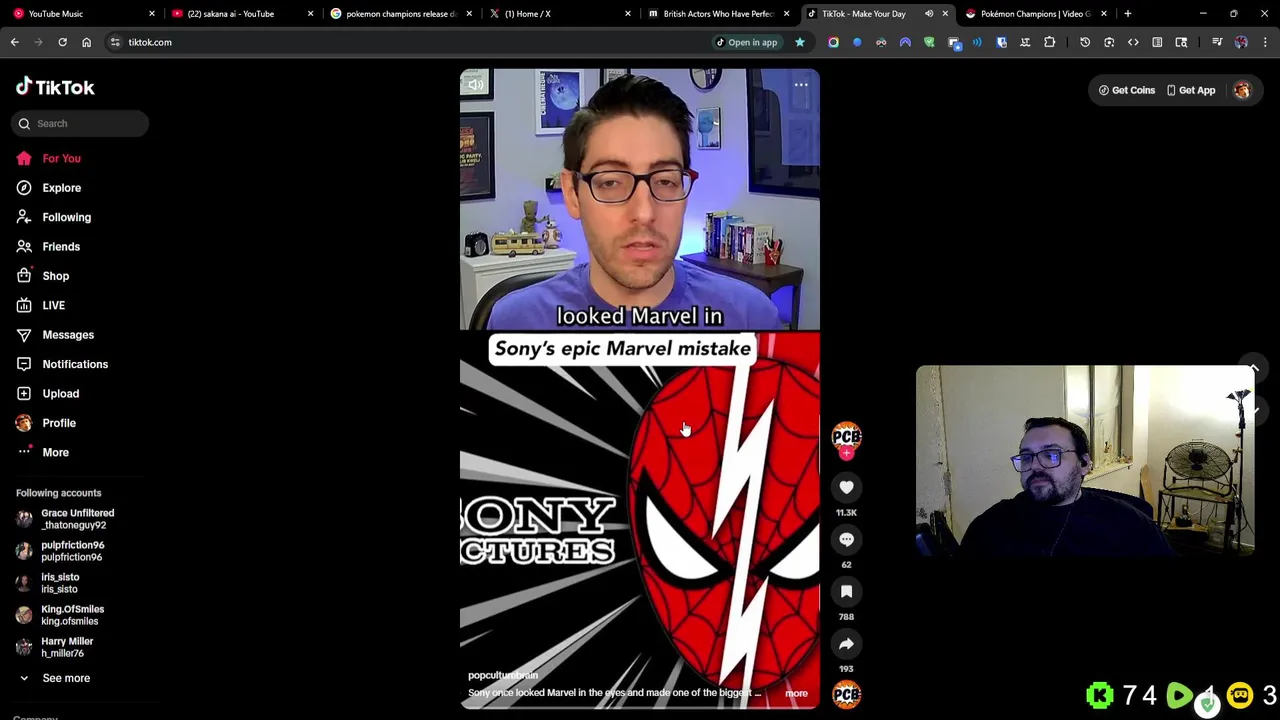Viewport: 1280px width, 720px height.
Task: Open the site information icon
Action: [115, 42]
